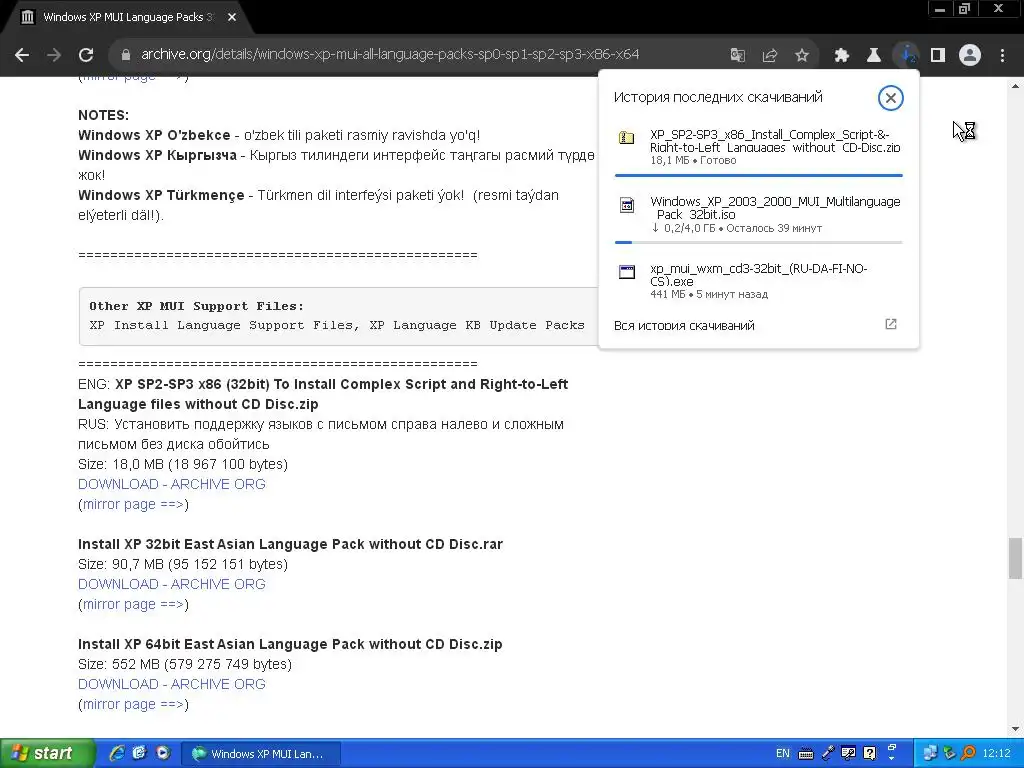This screenshot has width=1024, height=768.
Task: Click the ISO file download icon
Action: 626,205
